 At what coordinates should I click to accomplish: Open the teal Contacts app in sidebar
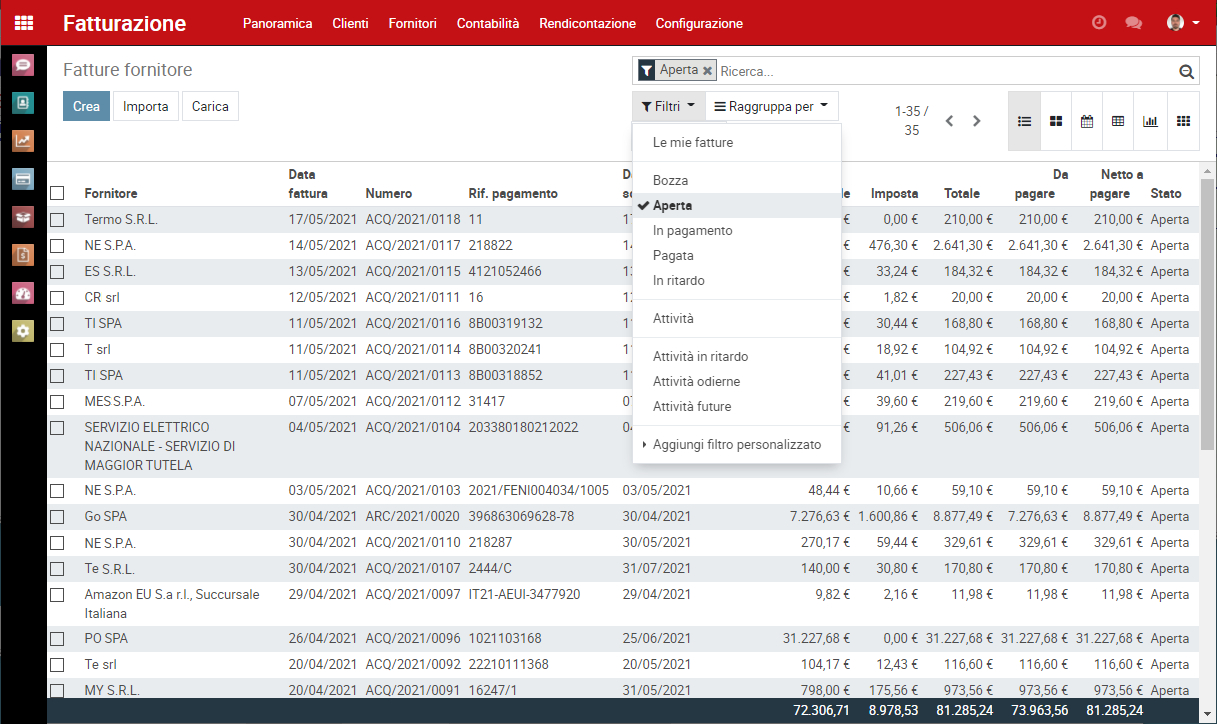pyautogui.click(x=23, y=103)
